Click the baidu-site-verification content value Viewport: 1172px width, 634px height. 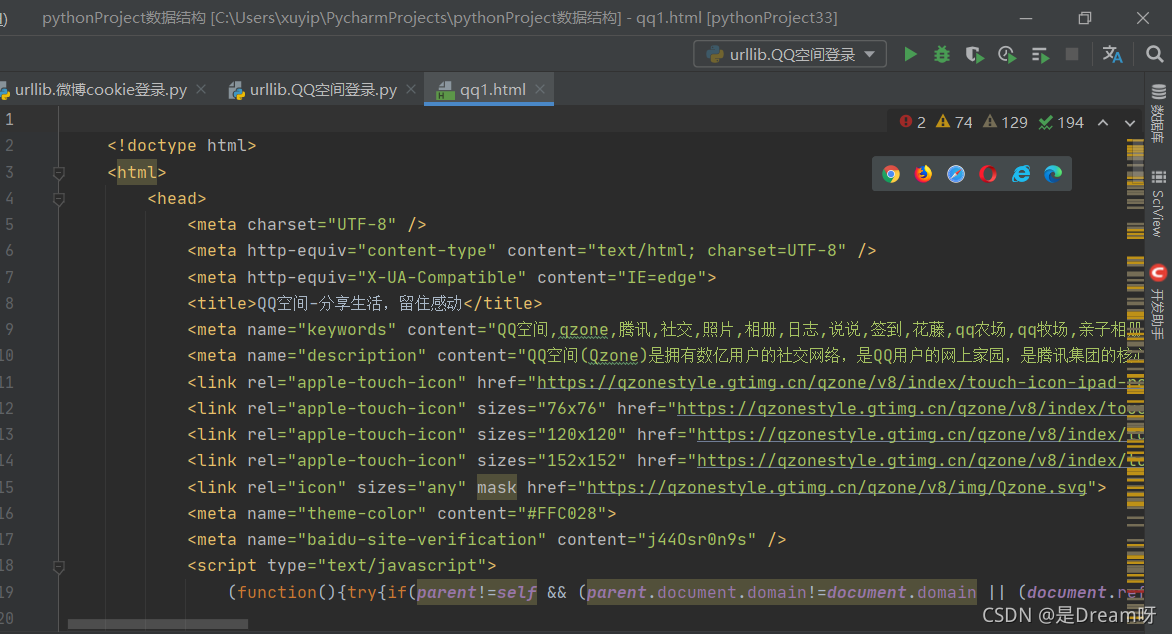point(697,540)
